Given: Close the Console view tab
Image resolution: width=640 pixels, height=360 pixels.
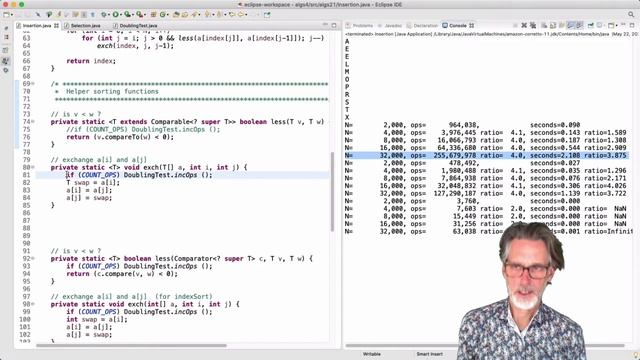Looking at the screenshot, I should (471, 26).
